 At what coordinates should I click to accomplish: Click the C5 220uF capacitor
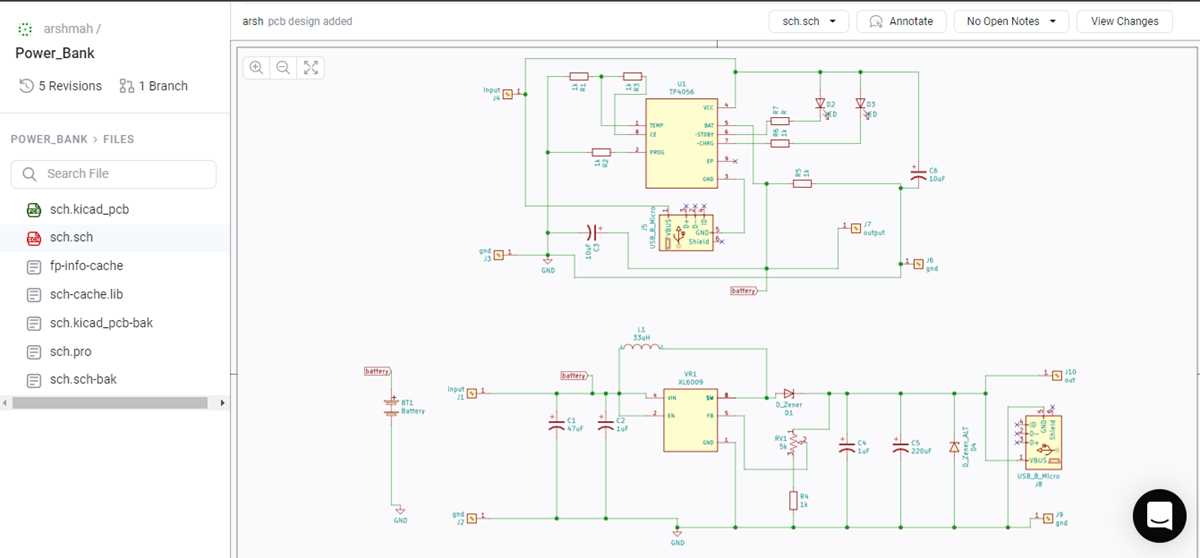click(x=899, y=447)
